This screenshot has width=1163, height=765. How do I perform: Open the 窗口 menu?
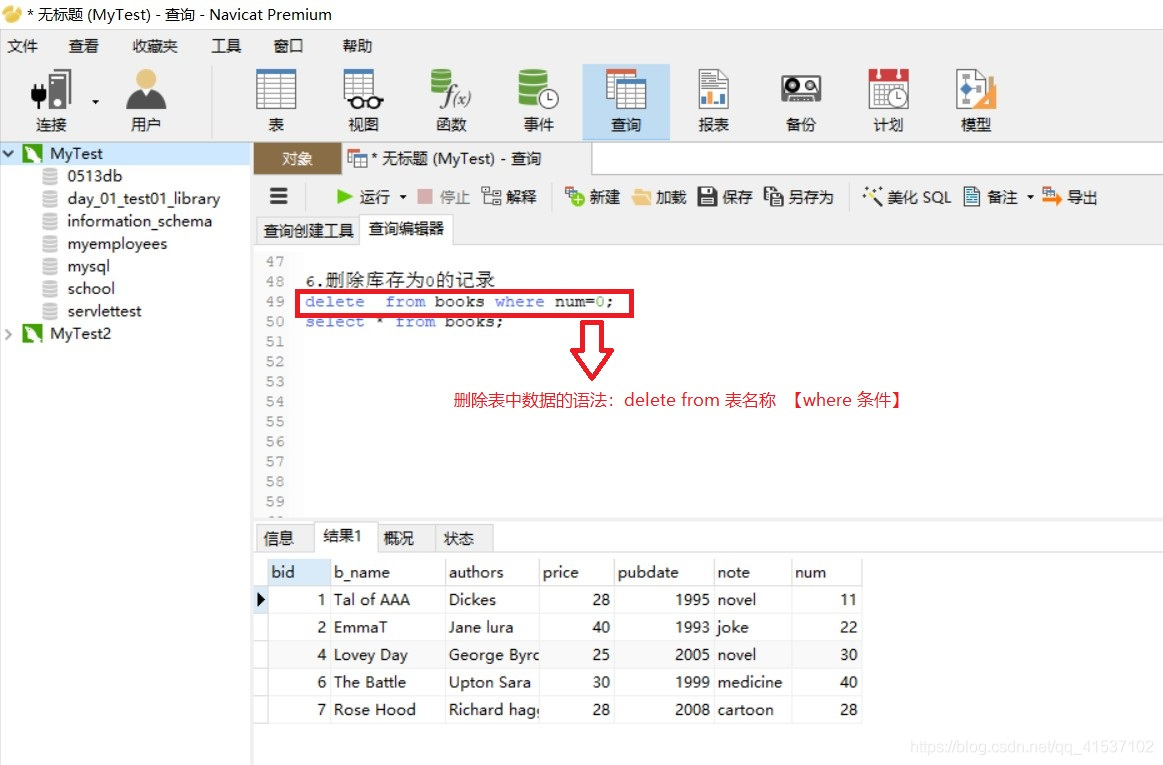tap(289, 46)
